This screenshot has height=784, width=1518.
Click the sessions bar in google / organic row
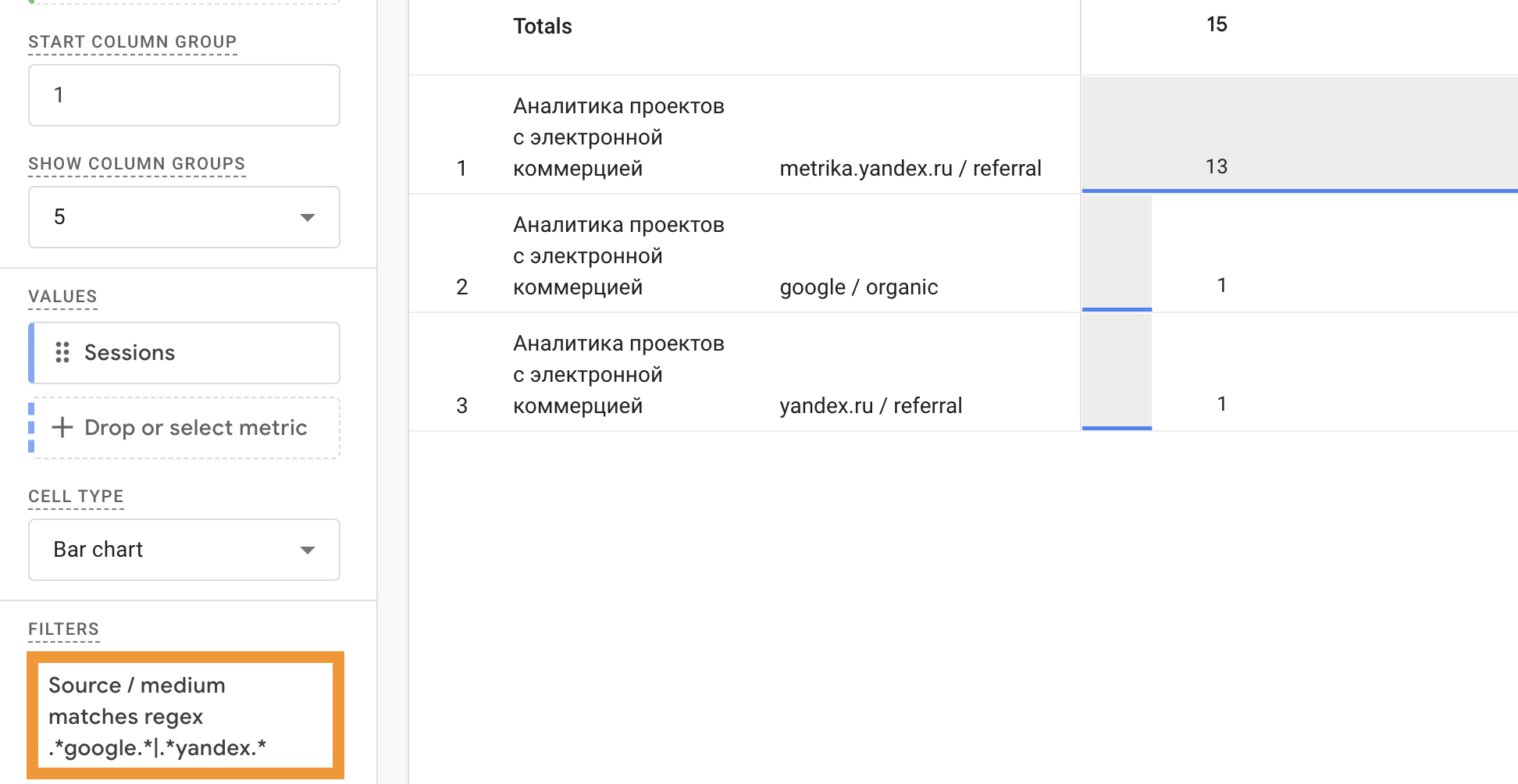pos(1117,253)
